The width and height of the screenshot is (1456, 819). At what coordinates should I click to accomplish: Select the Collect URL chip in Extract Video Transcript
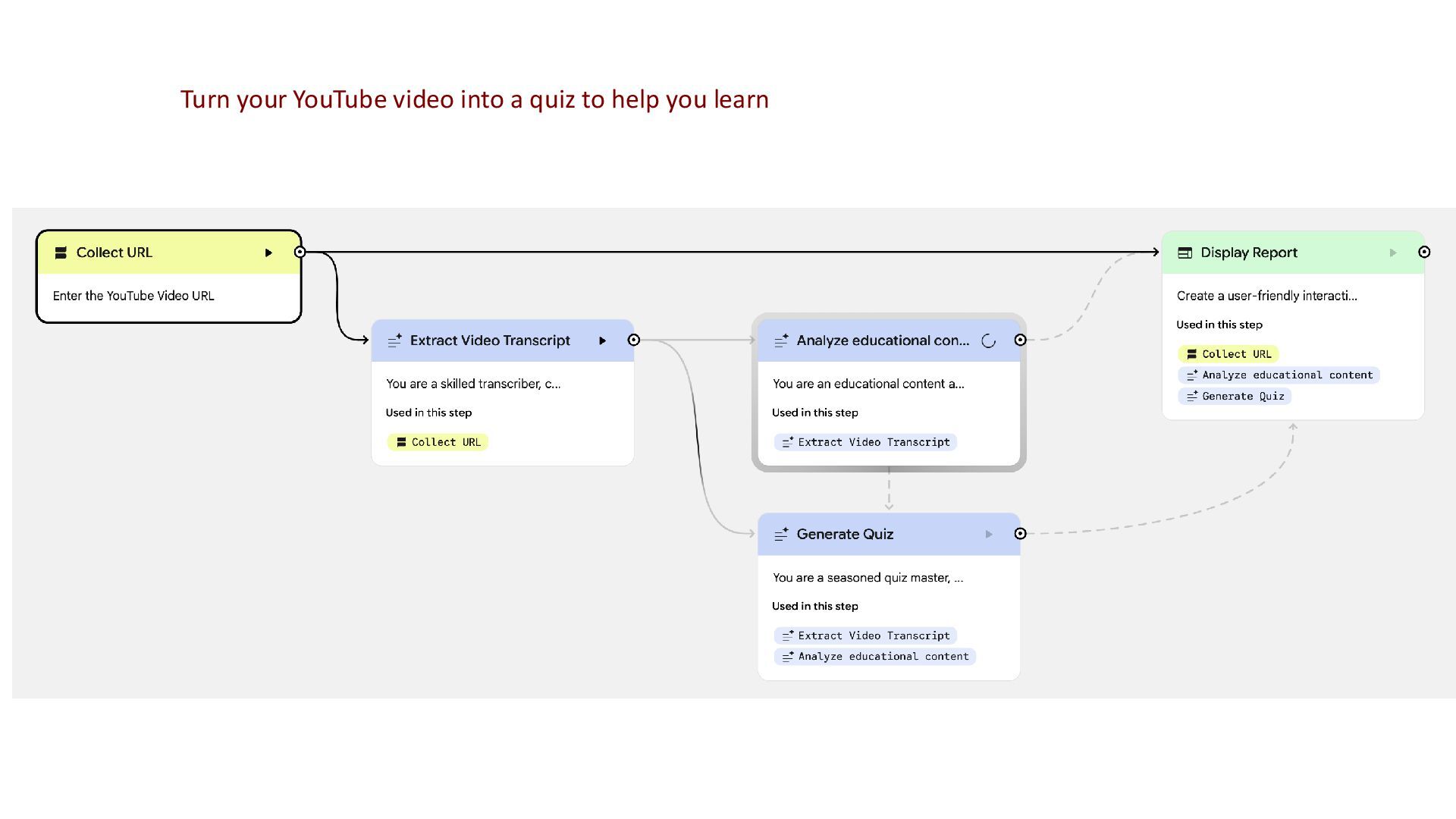coord(438,442)
